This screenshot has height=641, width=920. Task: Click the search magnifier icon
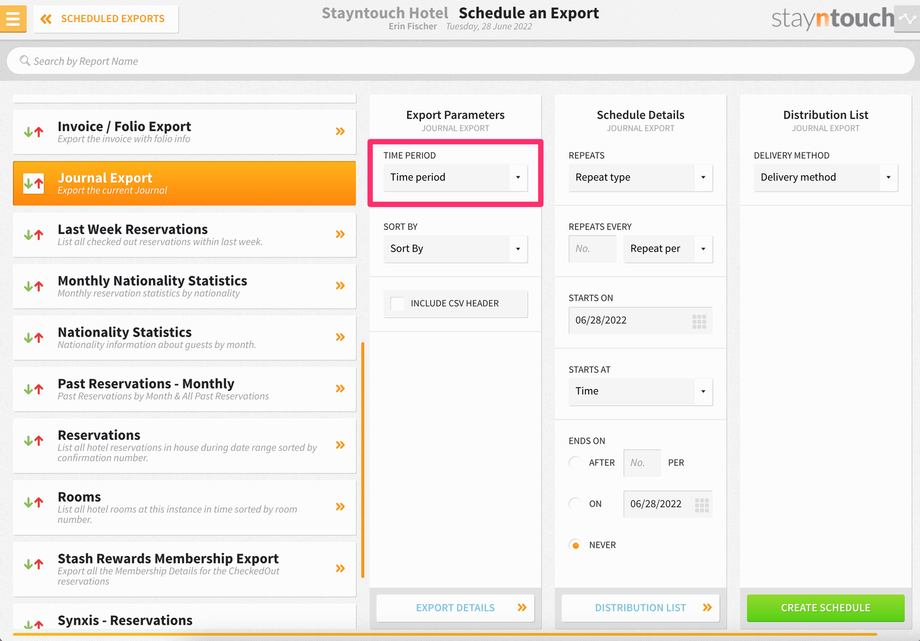(25, 60)
